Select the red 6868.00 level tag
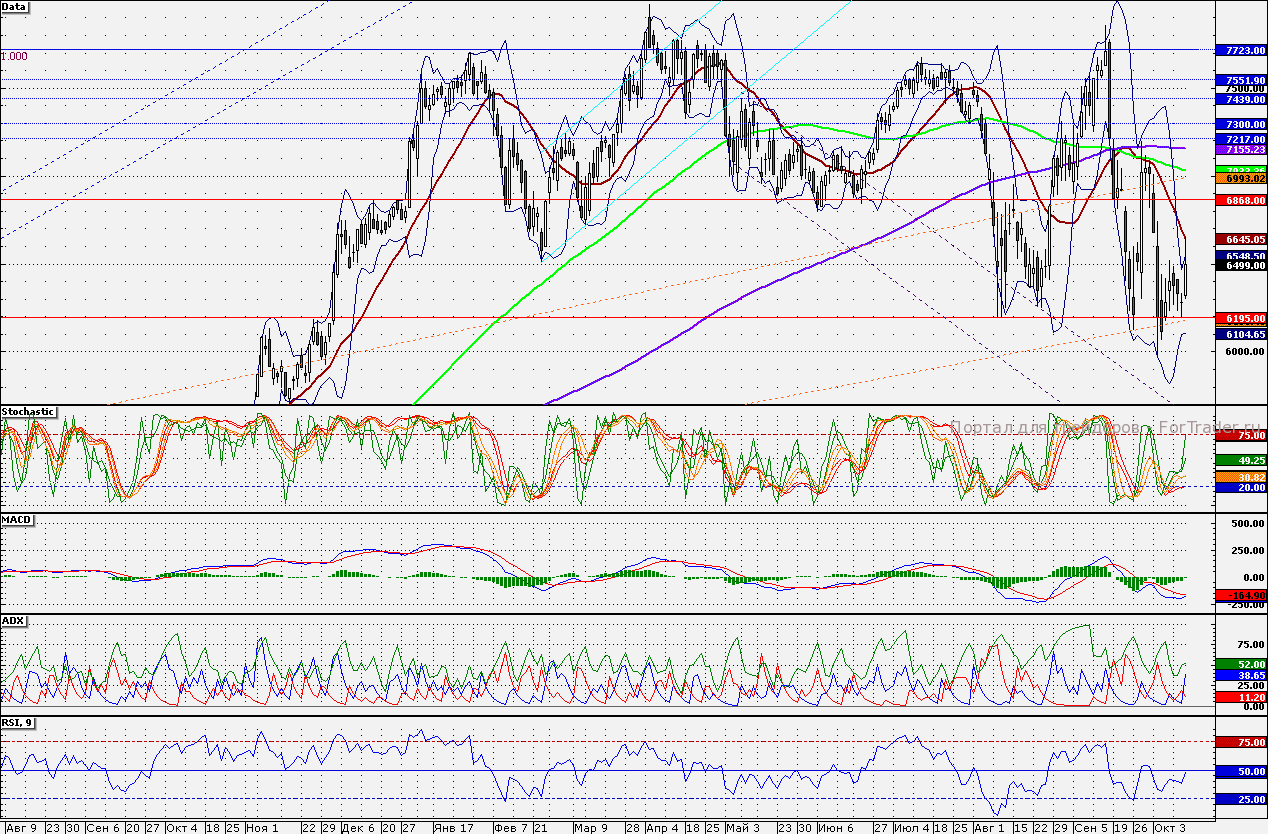The image size is (1268, 834). (1239, 201)
